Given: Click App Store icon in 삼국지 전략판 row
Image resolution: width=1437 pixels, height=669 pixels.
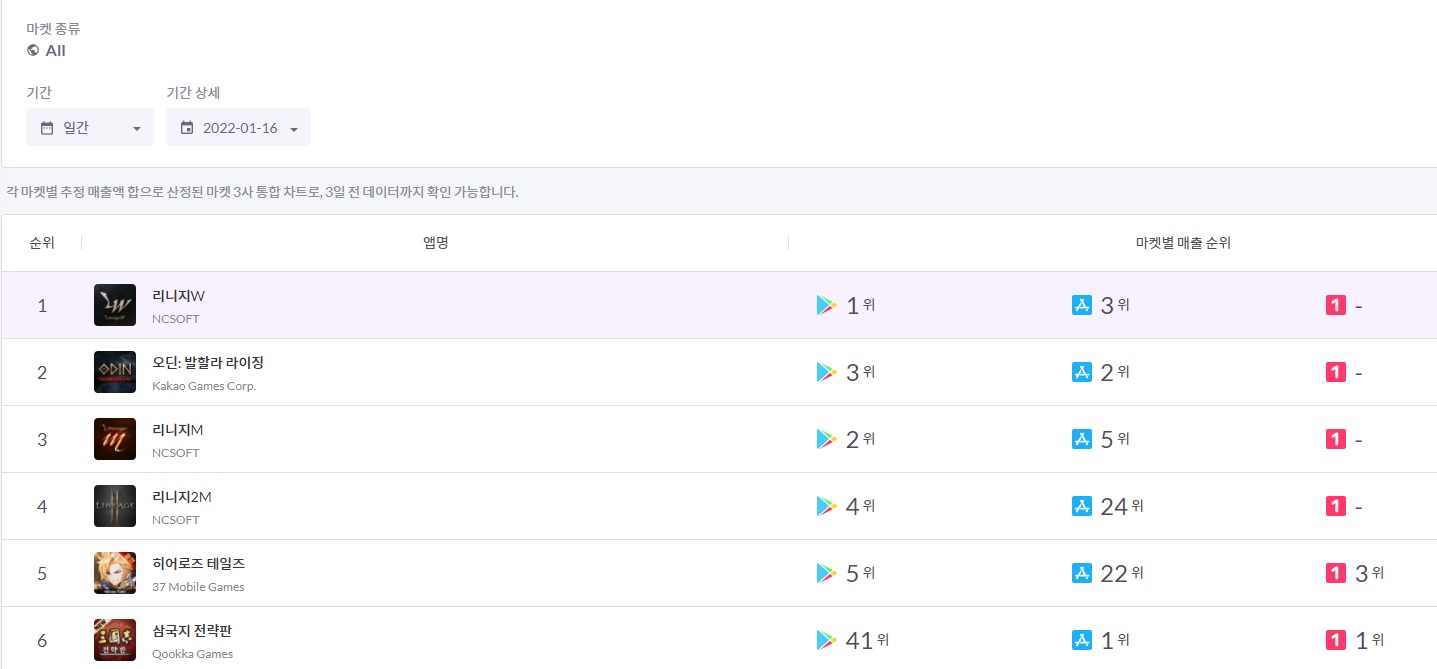Looking at the screenshot, I should click(x=1081, y=640).
